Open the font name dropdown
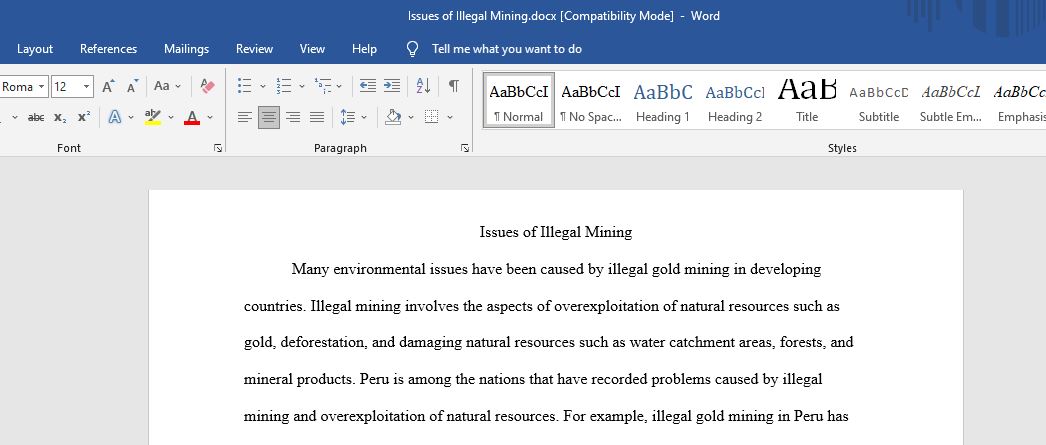The height and width of the screenshot is (445, 1046). pos(41,87)
